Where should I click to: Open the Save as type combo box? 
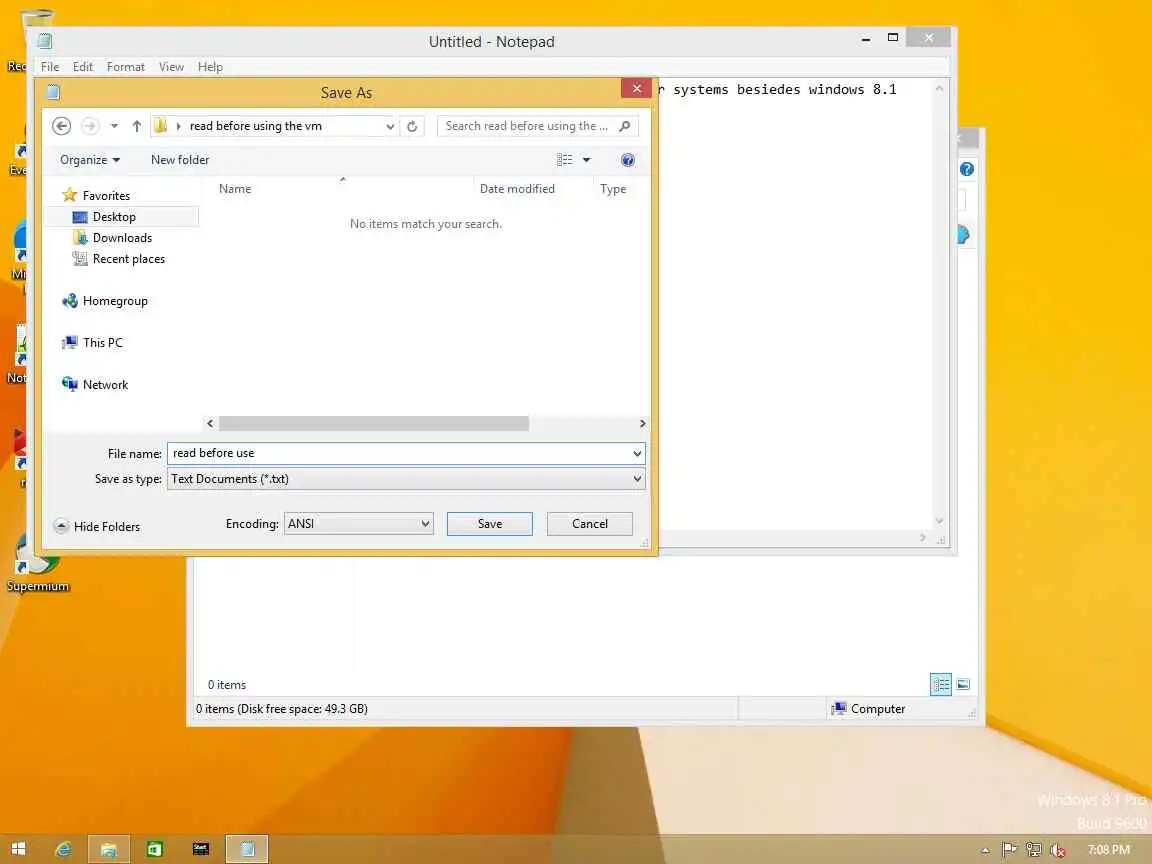coord(406,479)
